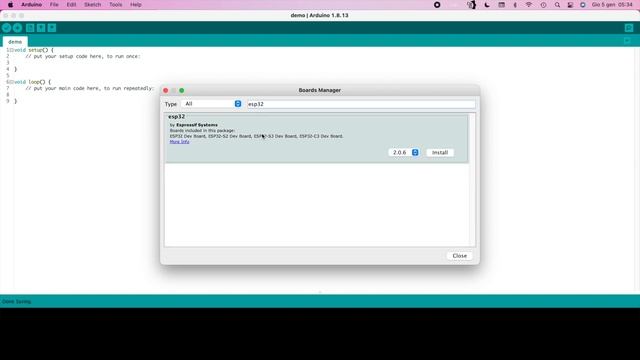Open the tab options arrow in Arduino window
Image resolution: width=640 pixels, height=360 pixels.
point(627,41)
